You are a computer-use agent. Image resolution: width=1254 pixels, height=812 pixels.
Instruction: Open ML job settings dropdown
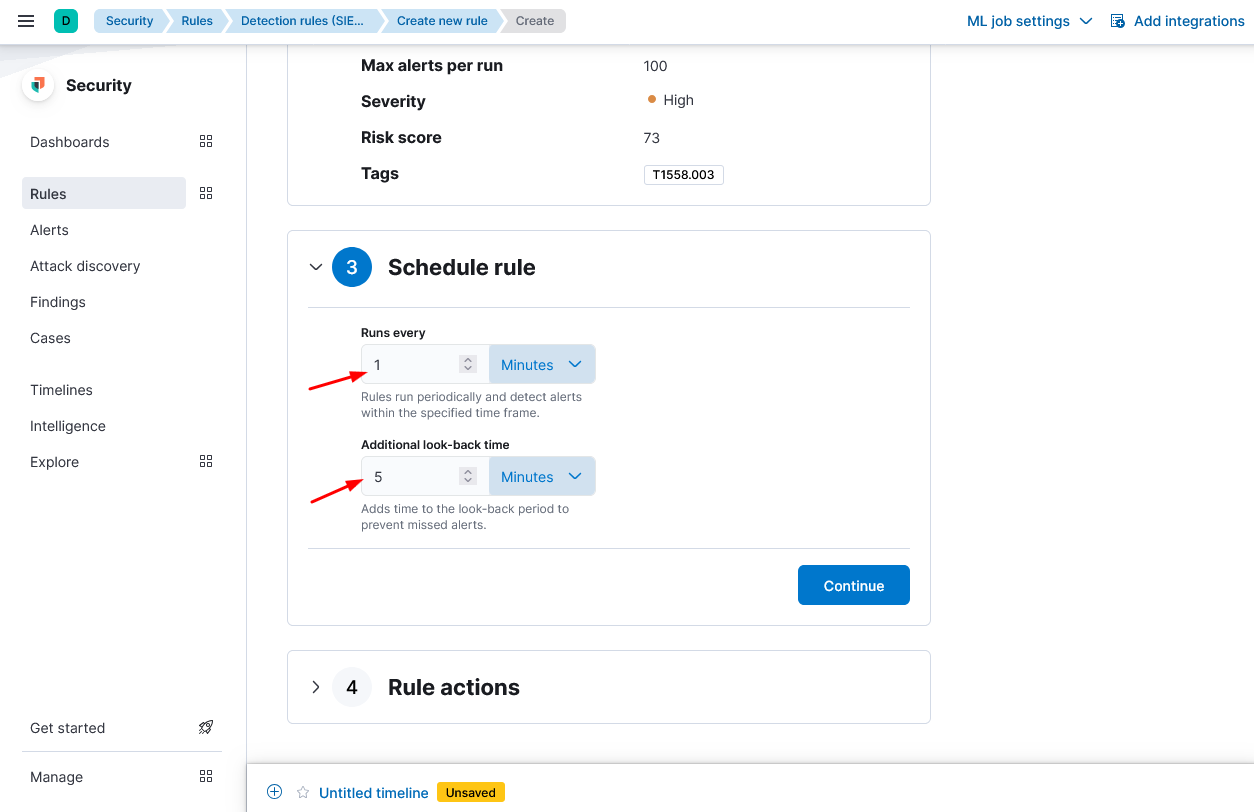pyautogui.click(x=1029, y=21)
